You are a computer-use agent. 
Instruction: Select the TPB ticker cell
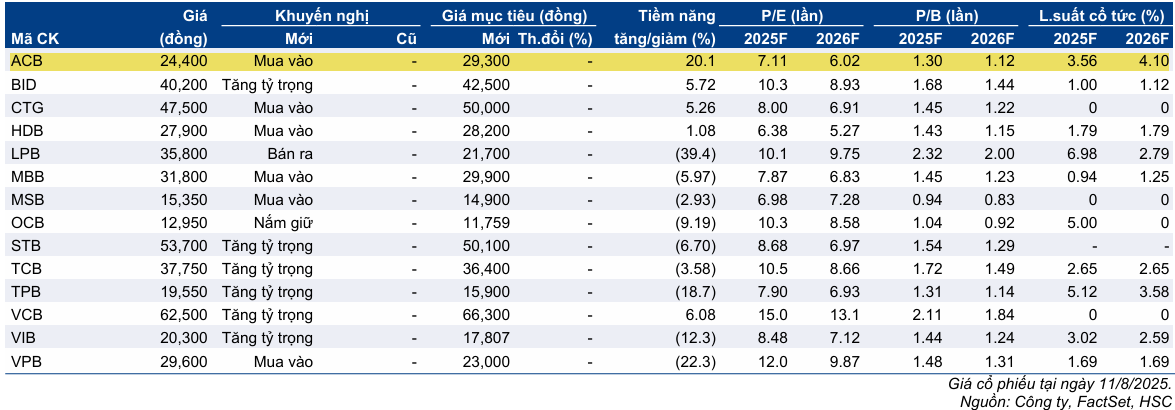tap(25, 291)
